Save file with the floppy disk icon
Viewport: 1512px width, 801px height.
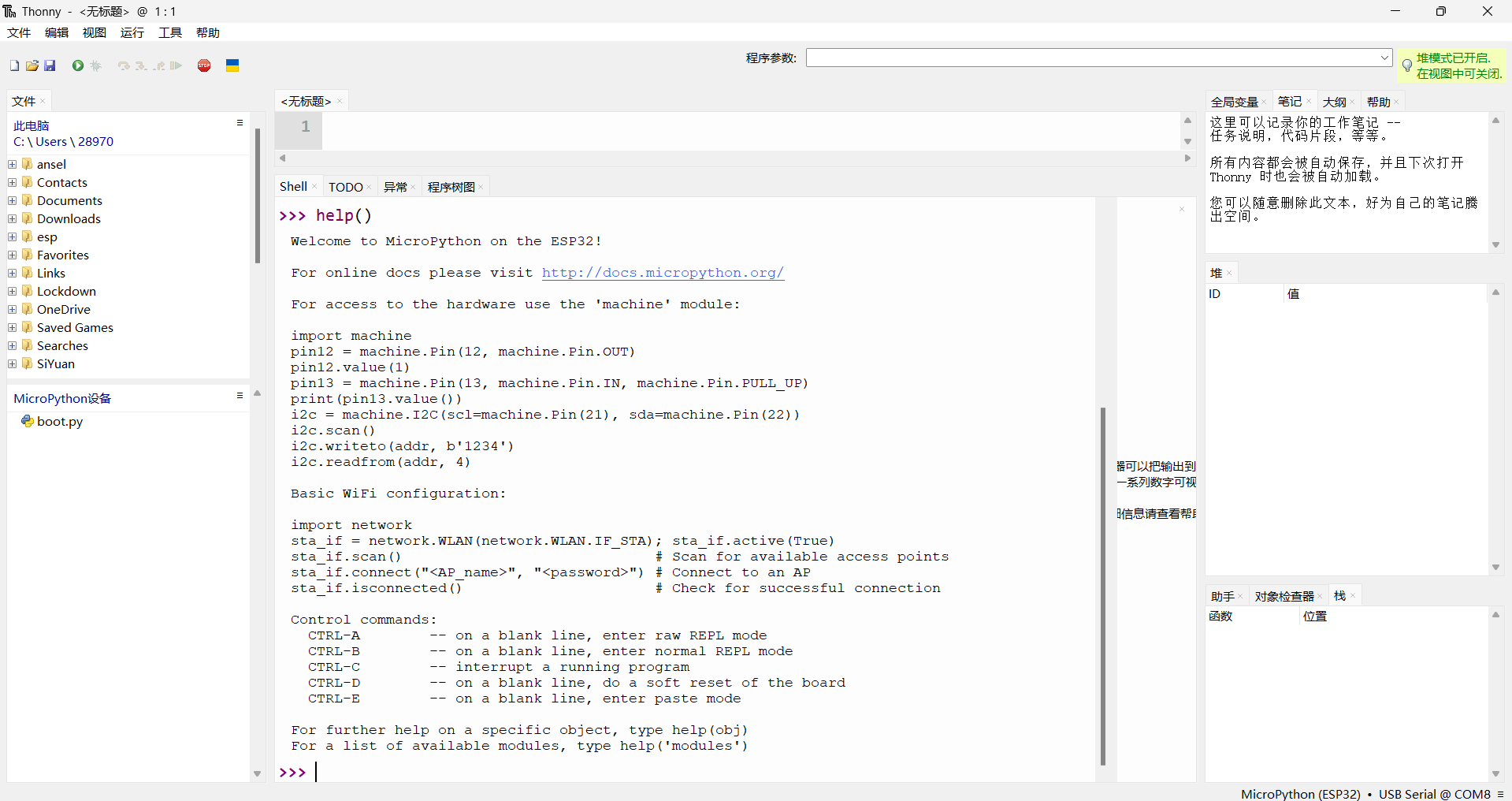[x=50, y=65]
